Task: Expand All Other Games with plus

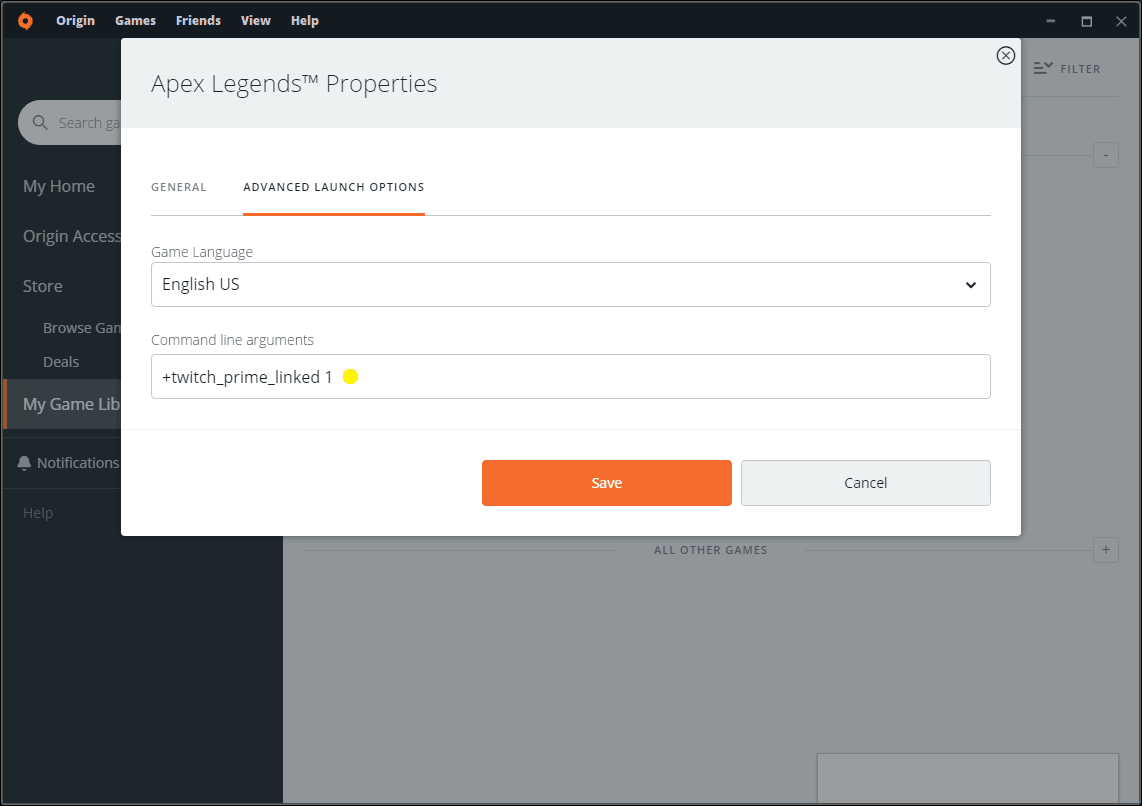Action: [1106, 550]
